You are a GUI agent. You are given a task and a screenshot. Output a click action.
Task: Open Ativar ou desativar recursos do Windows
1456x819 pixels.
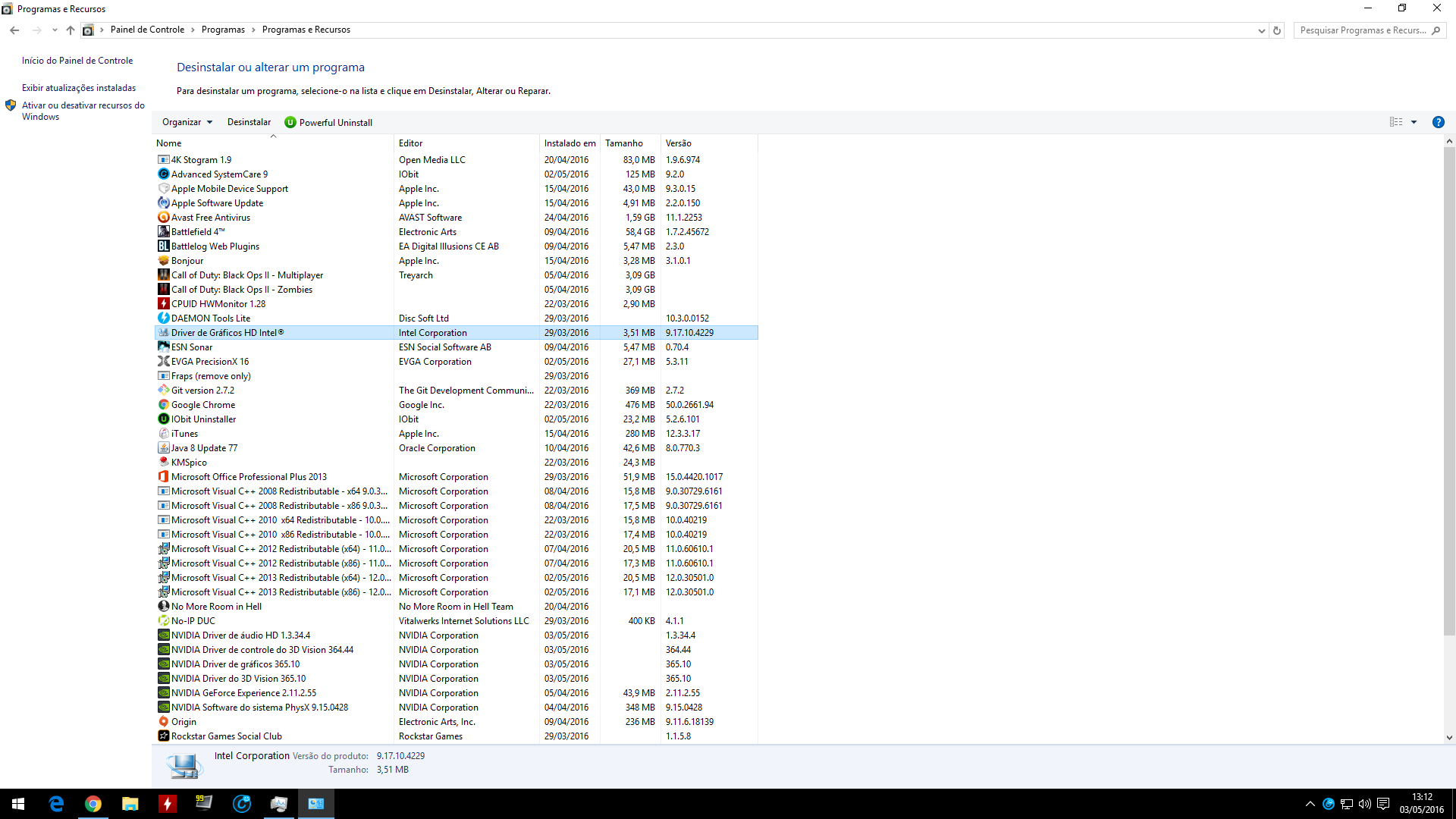click(x=83, y=111)
